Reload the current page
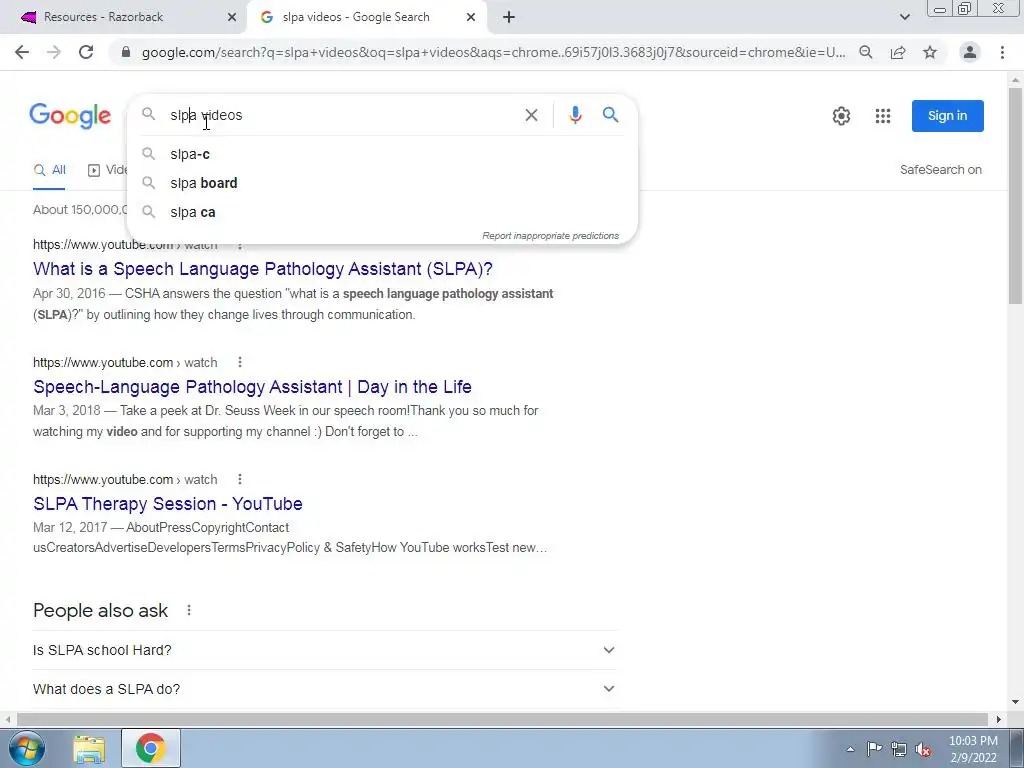The height and width of the screenshot is (768, 1024). click(x=86, y=52)
